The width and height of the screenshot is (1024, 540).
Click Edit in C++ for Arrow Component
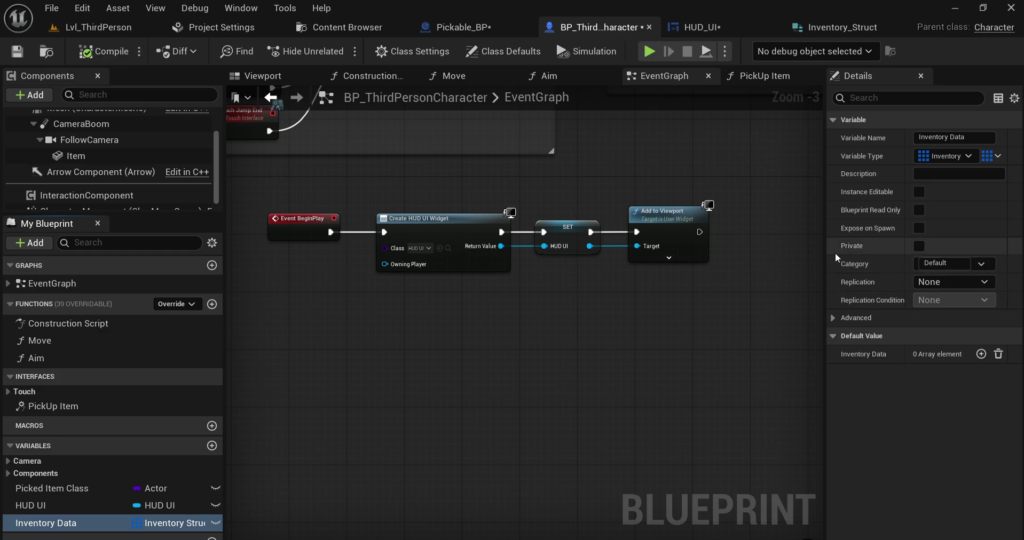click(187, 172)
